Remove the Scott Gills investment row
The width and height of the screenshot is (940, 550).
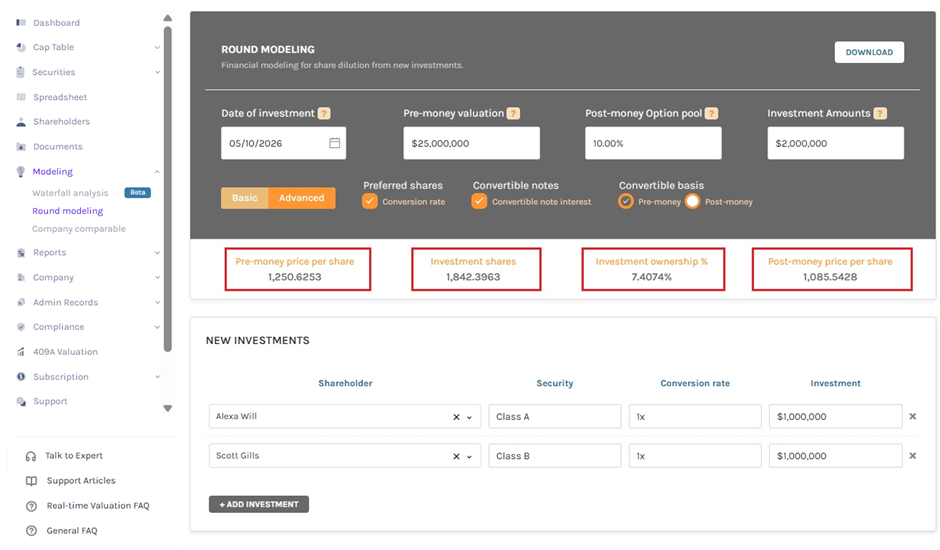point(912,456)
